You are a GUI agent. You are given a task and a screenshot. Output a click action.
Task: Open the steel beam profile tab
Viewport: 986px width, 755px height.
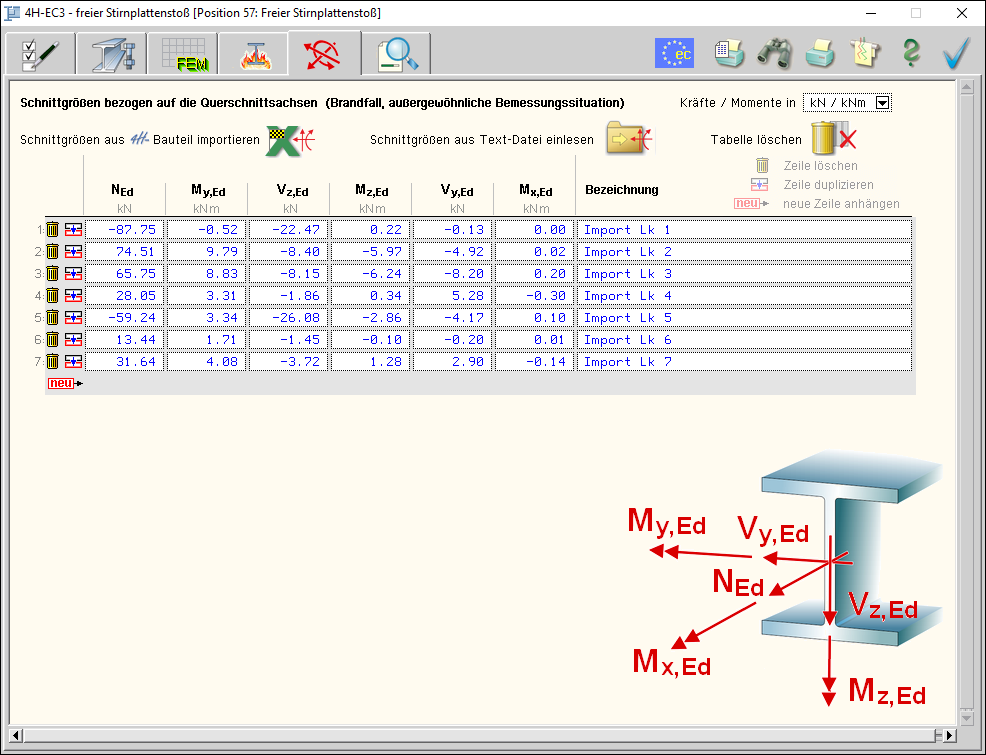pyautogui.click(x=112, y=54)
